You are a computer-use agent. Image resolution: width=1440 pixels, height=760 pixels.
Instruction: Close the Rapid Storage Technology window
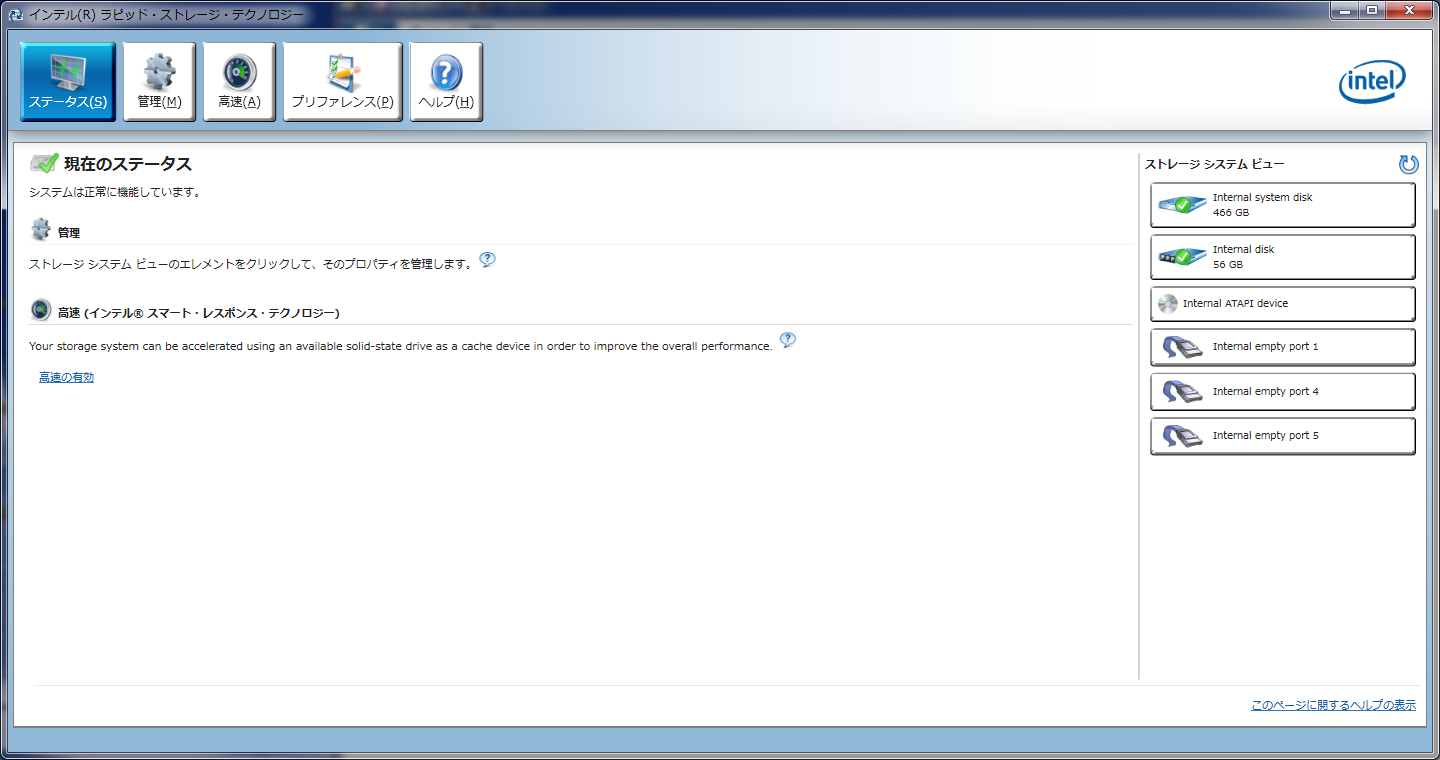point(1410,11)
